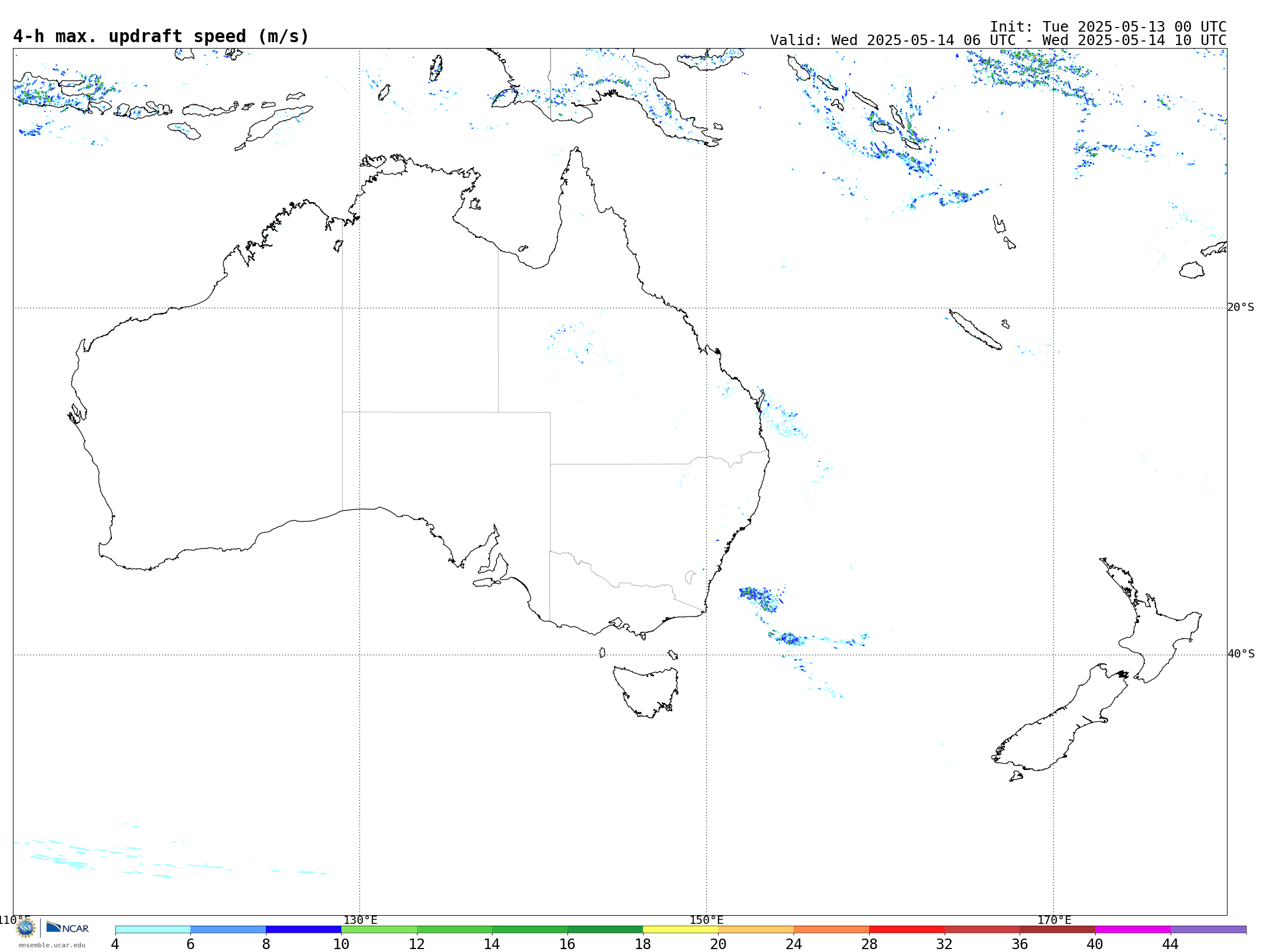This screenshot has height=952, width=1265.
Task: Click the '150°E' longitude label
Action: pyautogui.click(x=707, y=920)
